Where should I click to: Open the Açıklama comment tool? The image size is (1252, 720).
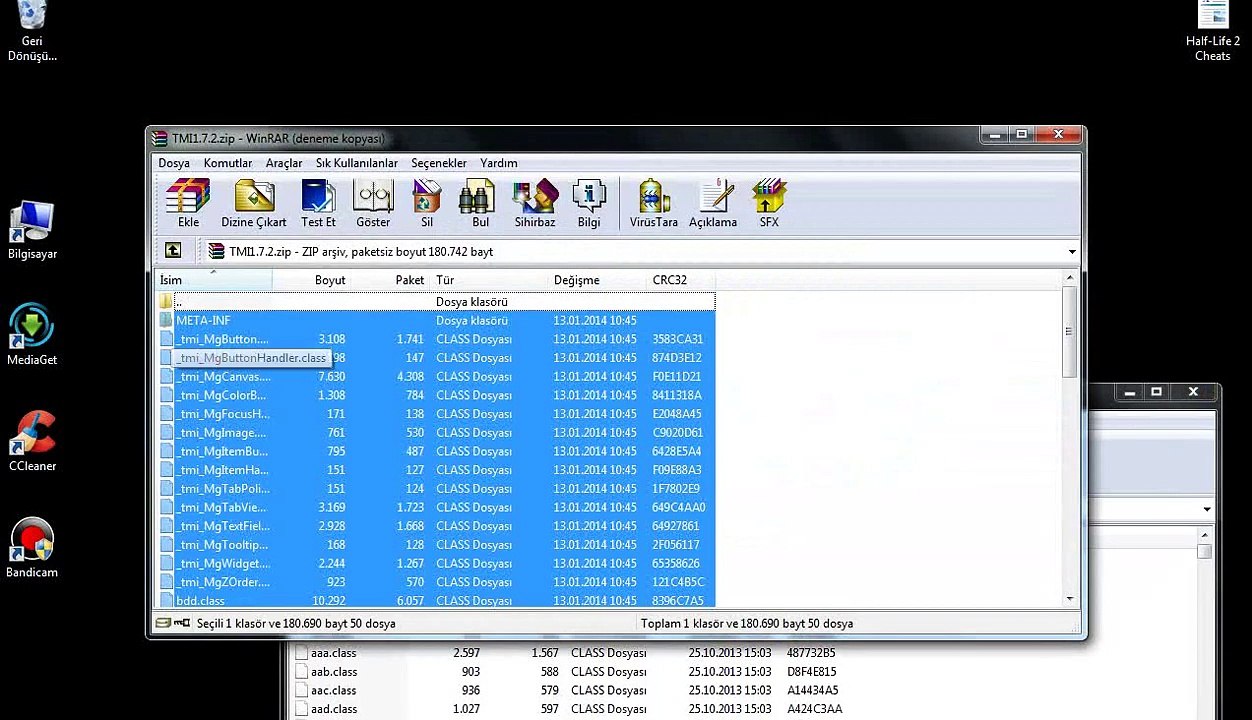point(713,203)
